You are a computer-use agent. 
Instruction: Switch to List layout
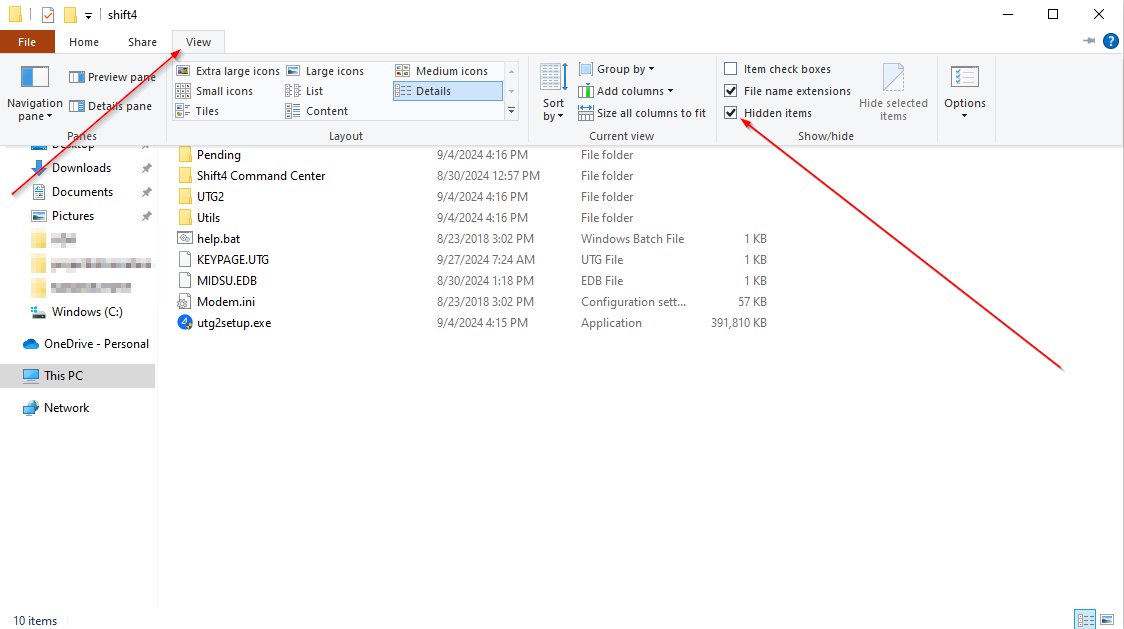point(304,91)
